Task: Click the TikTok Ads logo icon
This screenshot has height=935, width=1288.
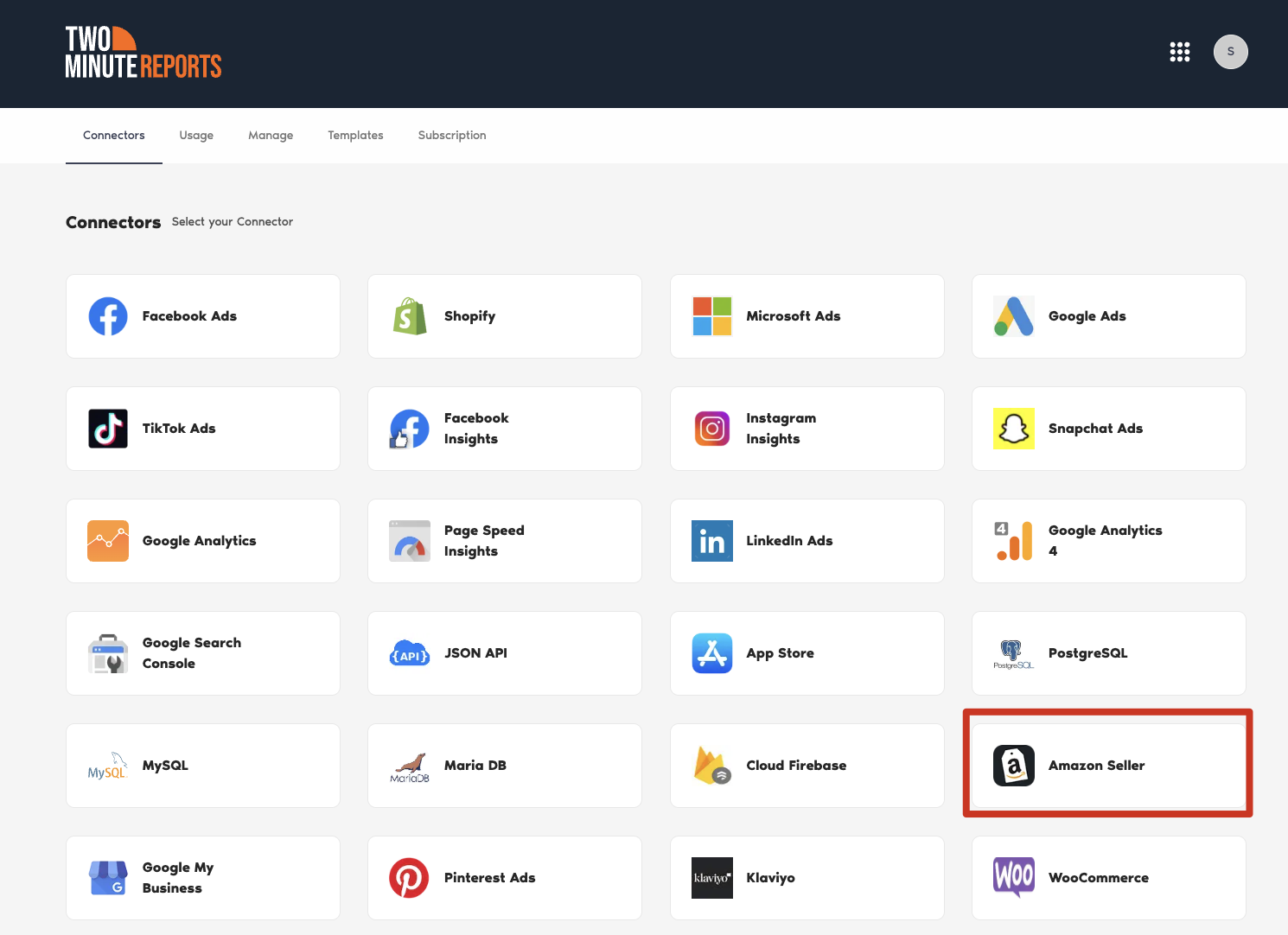Action: click(108, 429)
